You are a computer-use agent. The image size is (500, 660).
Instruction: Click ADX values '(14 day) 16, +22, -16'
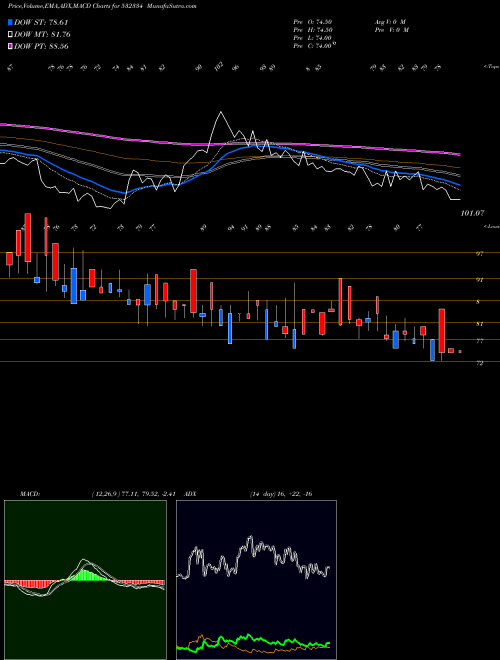coord(281,494)
